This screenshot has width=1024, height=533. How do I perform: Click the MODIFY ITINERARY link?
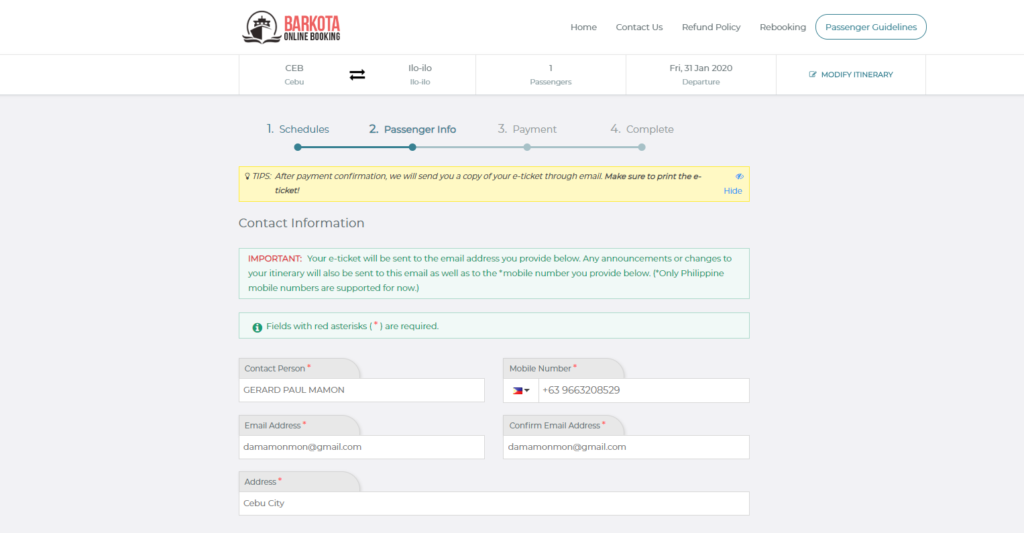(x=851, y=74)
